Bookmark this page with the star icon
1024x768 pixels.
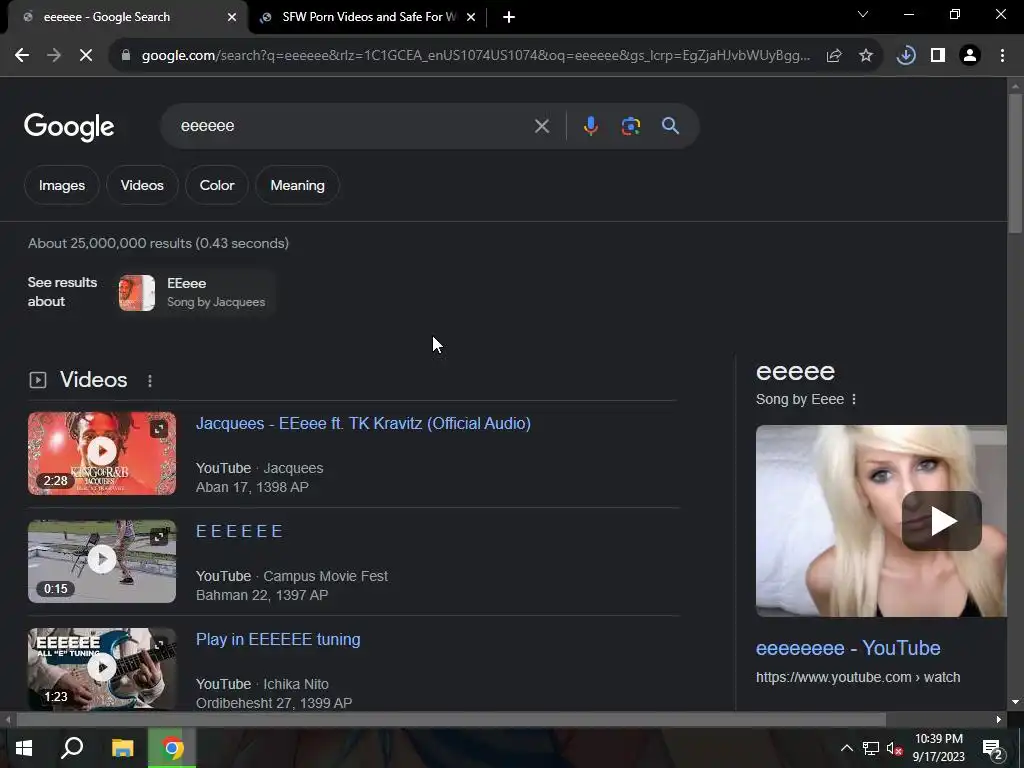tap(866, 56)
